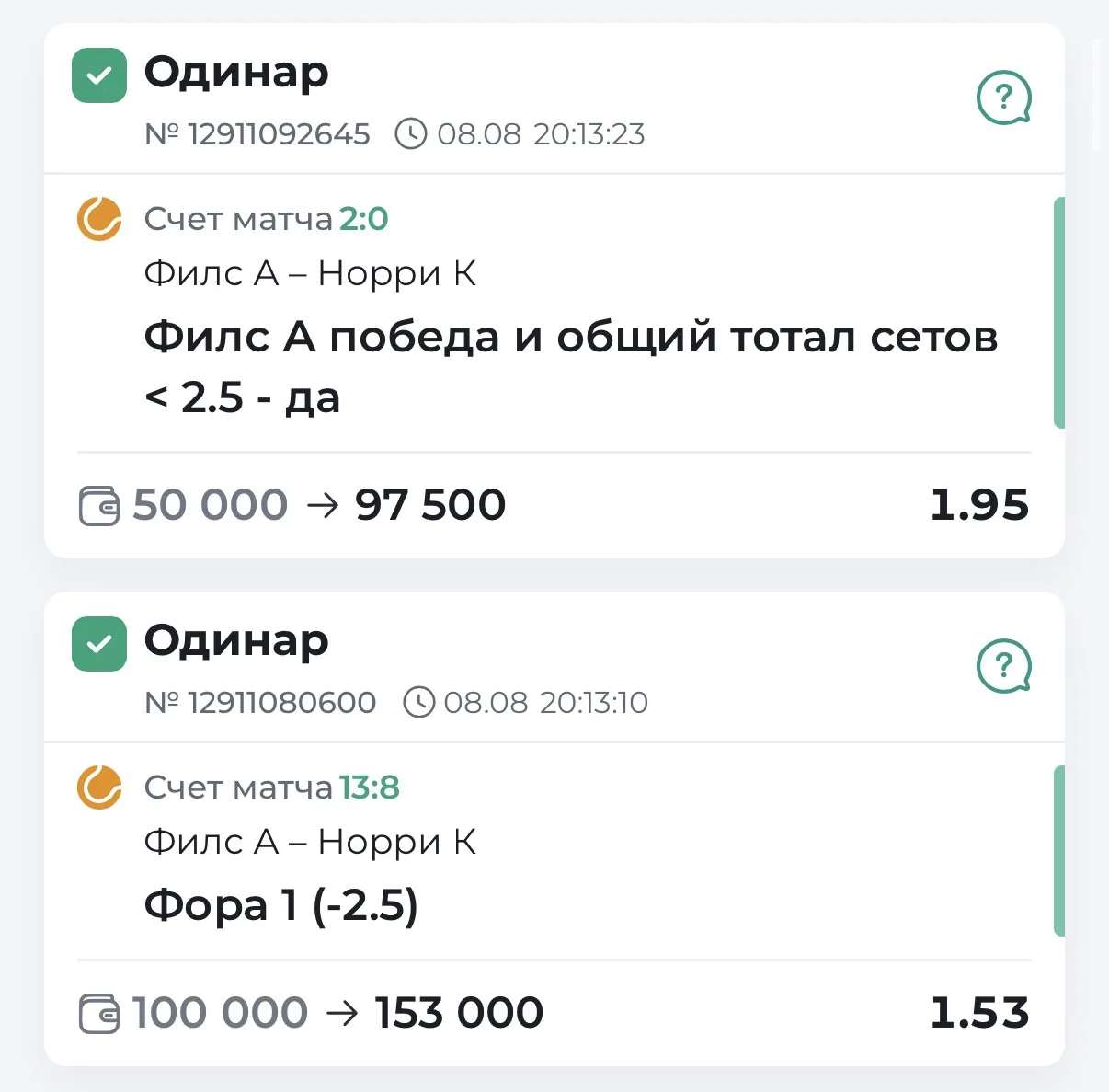Click Фора 1 (-2.5) bet selection
This screenshot has width=1109, height=1092.
click(x=281, y=905)
